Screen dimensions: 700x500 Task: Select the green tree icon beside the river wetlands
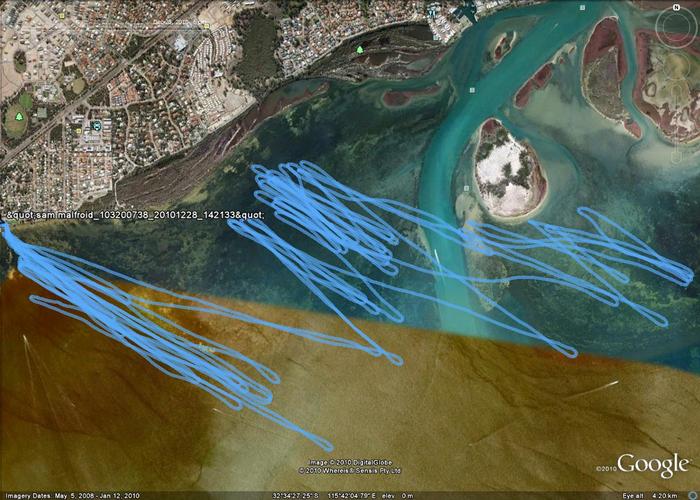coord(359,48)
